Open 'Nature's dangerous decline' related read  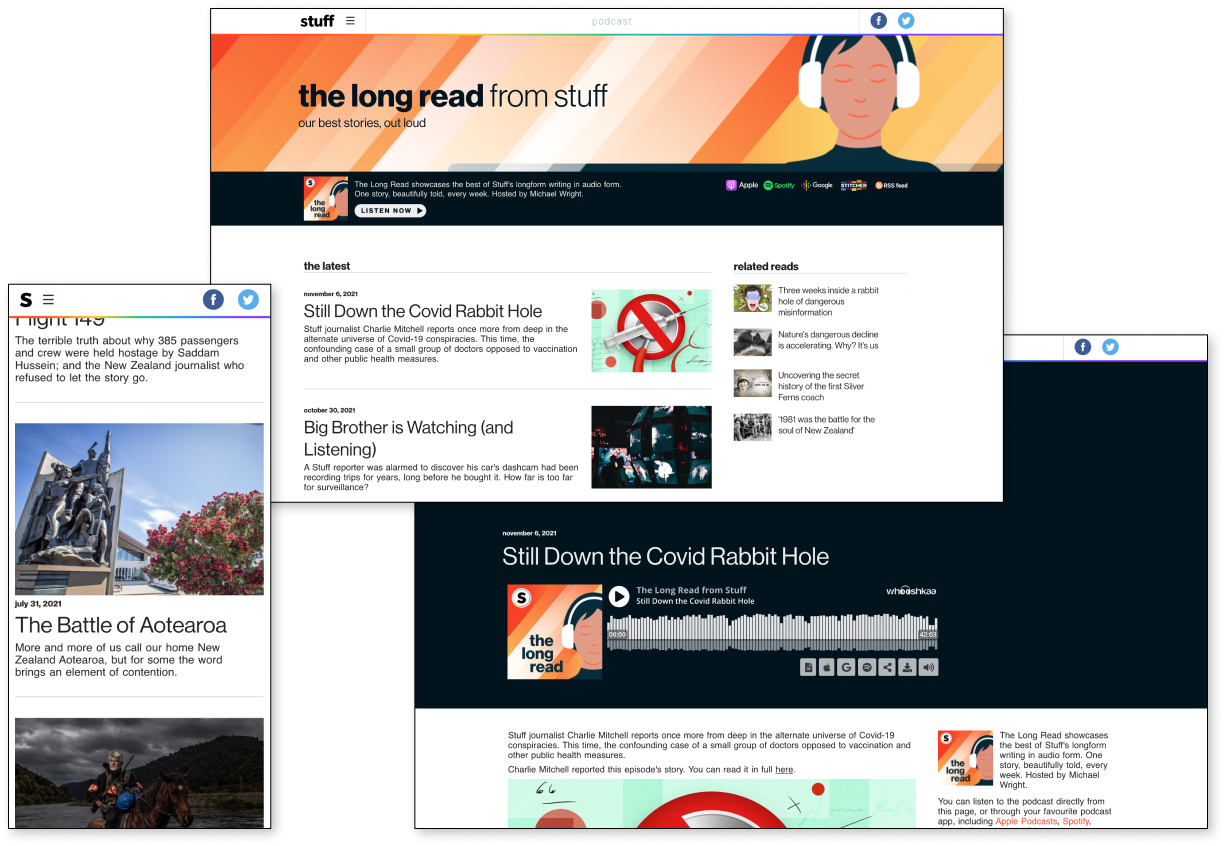click(x=828, y=340)
